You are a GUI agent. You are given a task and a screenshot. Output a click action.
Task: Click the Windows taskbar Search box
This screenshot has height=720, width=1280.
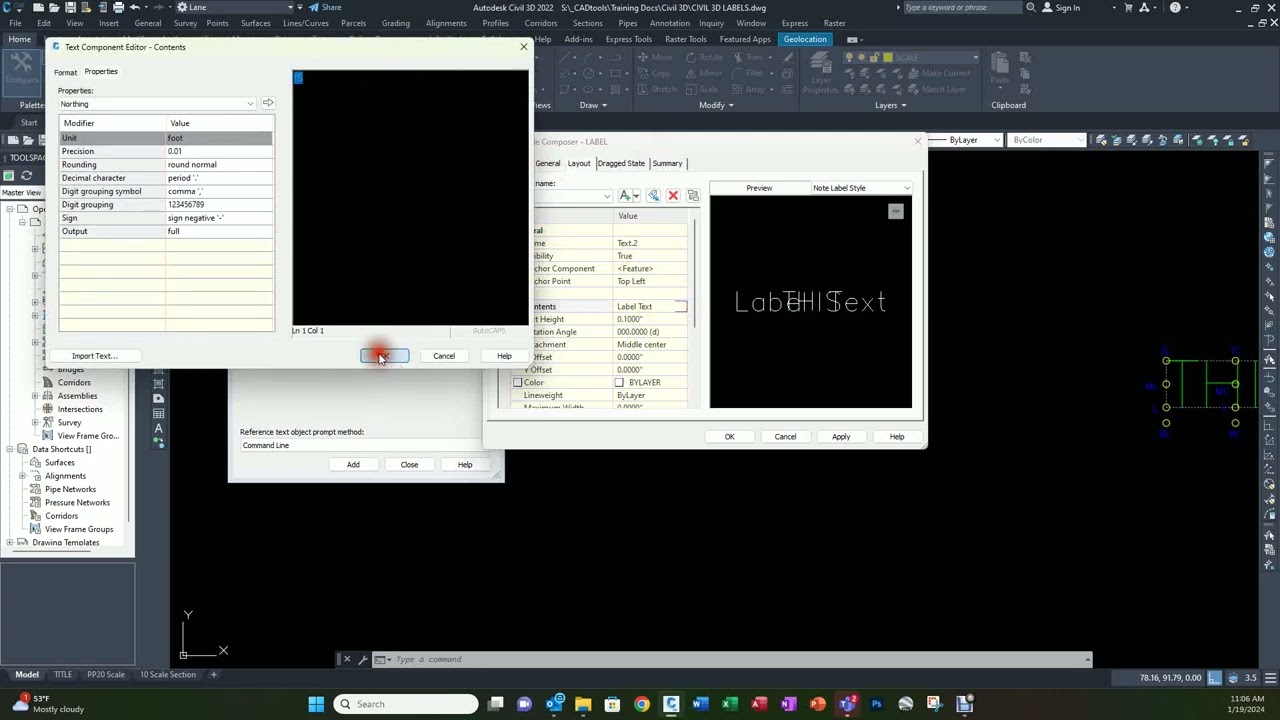tap(406, 704)
